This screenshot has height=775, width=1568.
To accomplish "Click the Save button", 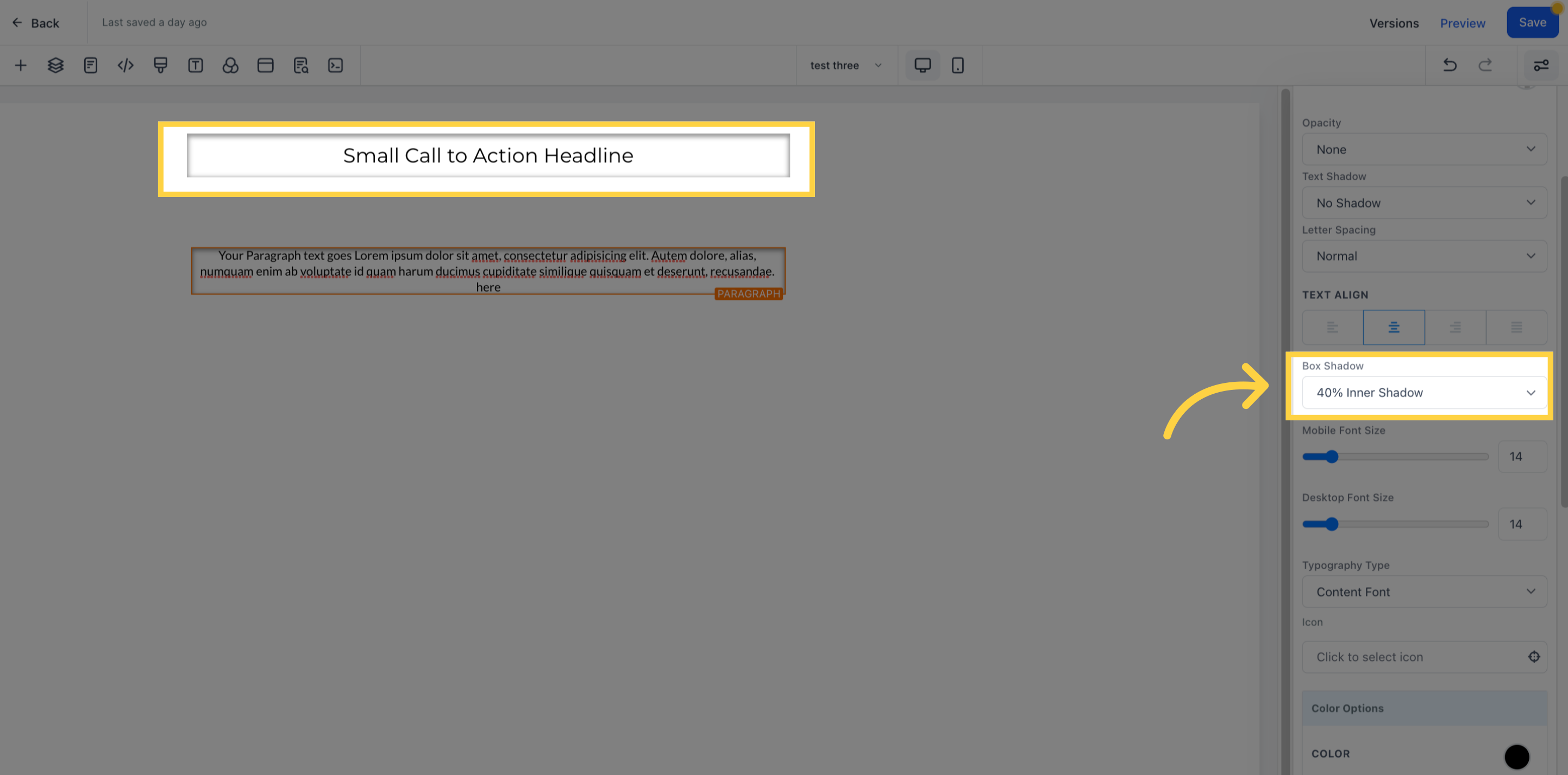I will click(x=1532, y=22).
